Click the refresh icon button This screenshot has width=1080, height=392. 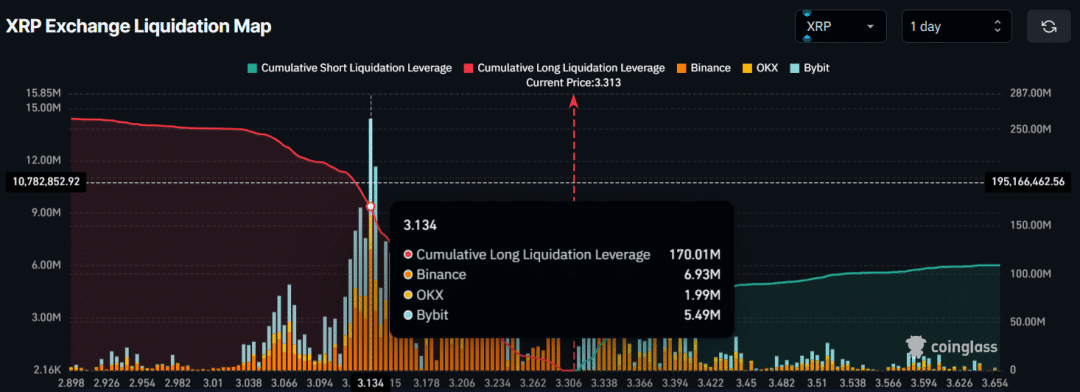(x=1049, y=27)
